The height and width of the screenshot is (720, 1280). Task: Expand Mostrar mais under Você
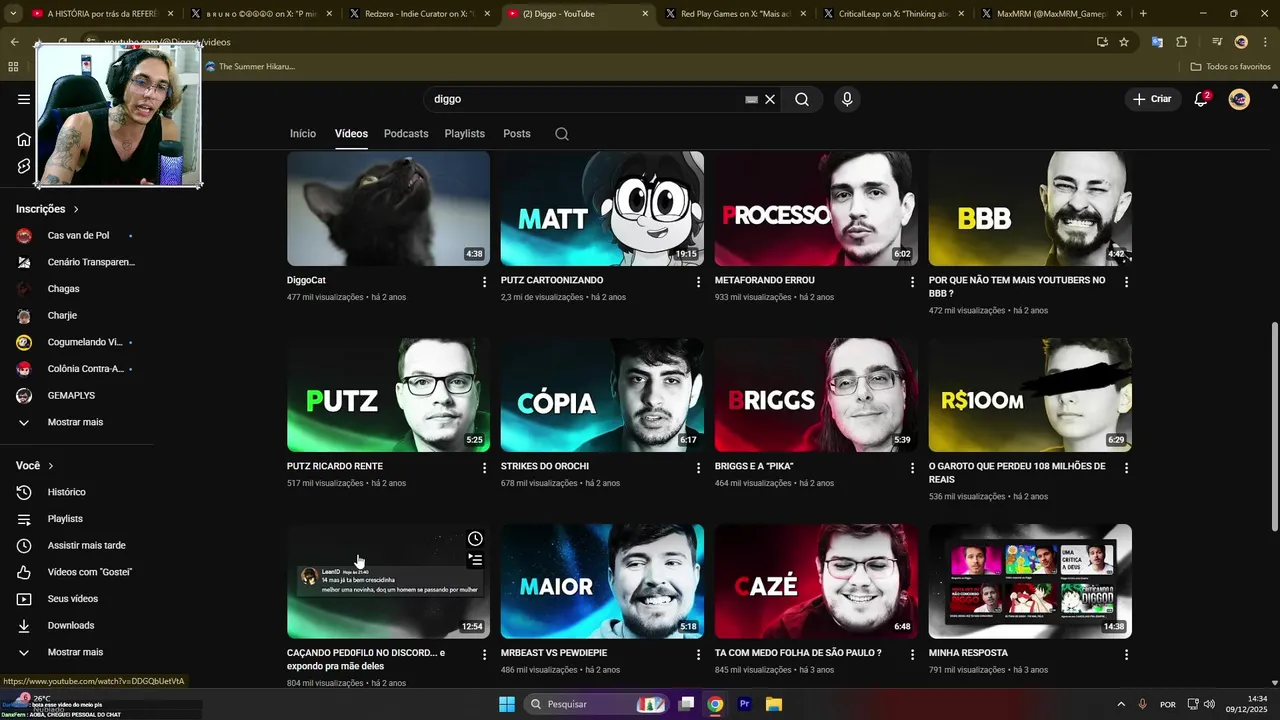tap(76, 652)
